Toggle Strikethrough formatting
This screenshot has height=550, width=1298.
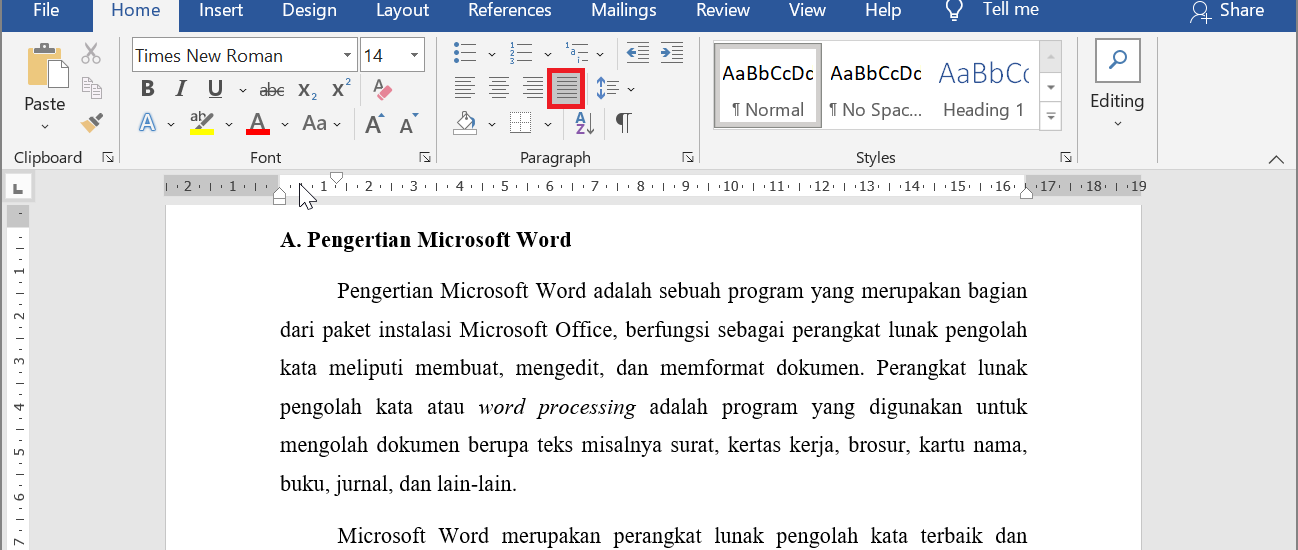point(272,90)
